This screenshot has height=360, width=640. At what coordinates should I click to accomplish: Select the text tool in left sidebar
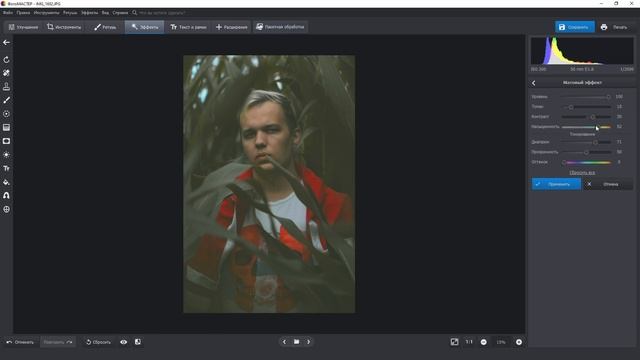tap(6, 168)
